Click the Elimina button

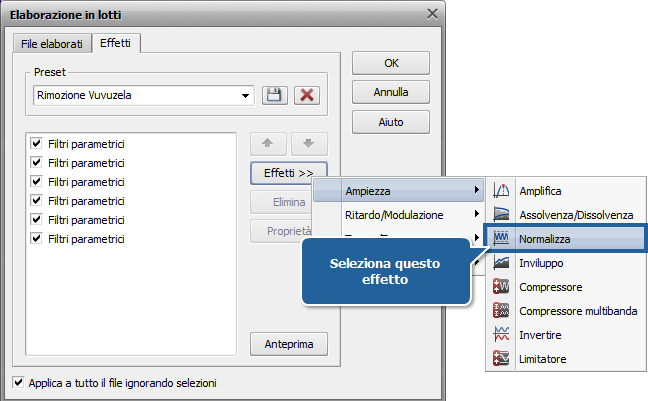click(281, 202)
